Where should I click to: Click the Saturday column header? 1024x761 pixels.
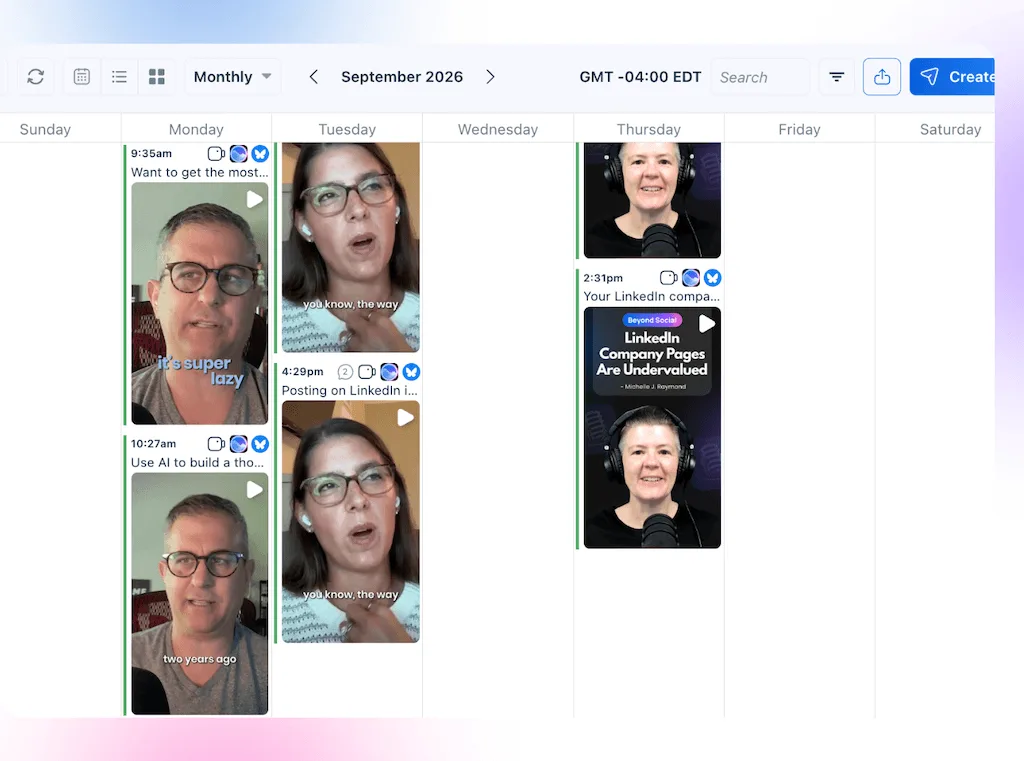(x=950, y=129)
